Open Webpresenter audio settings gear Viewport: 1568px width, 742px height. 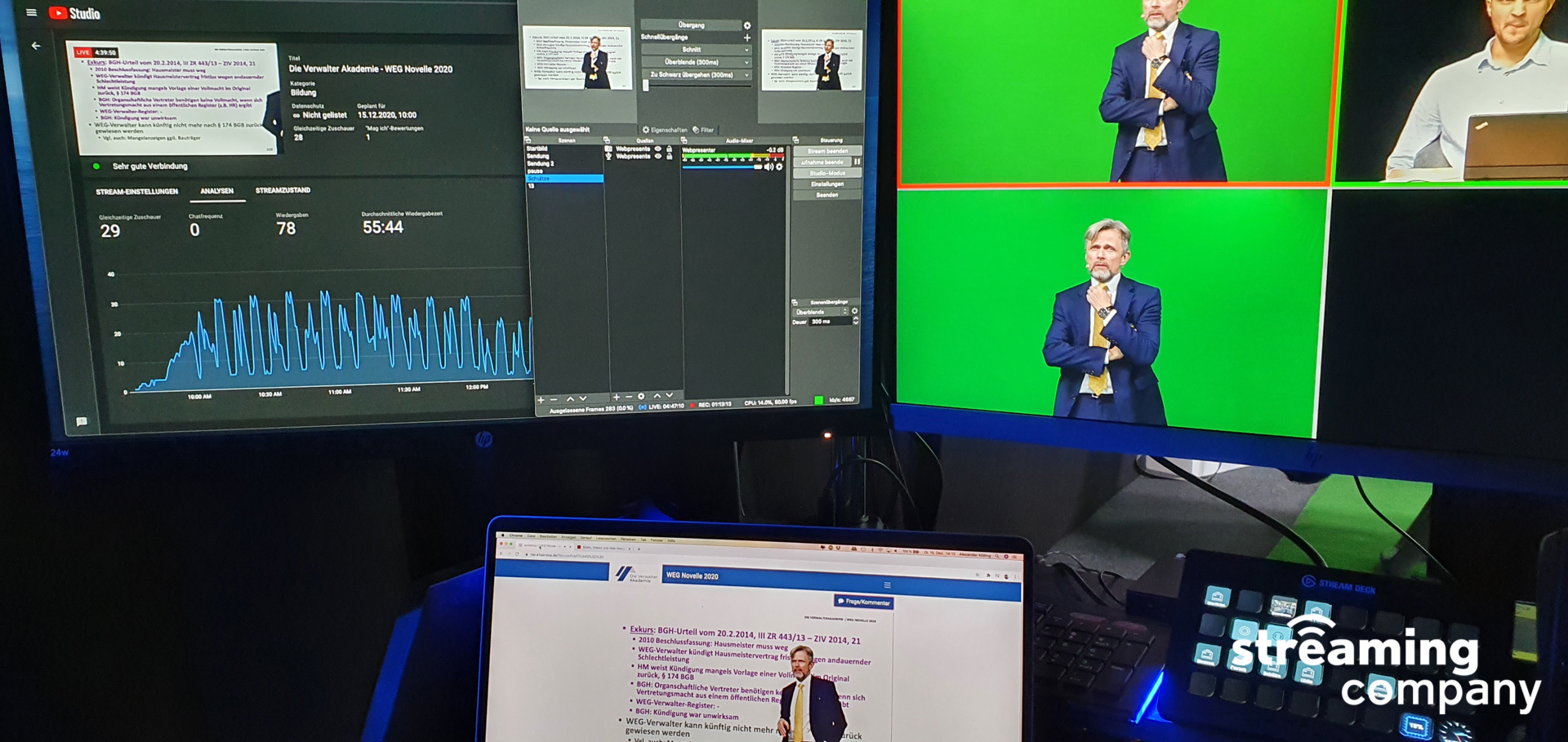(779, 167)
